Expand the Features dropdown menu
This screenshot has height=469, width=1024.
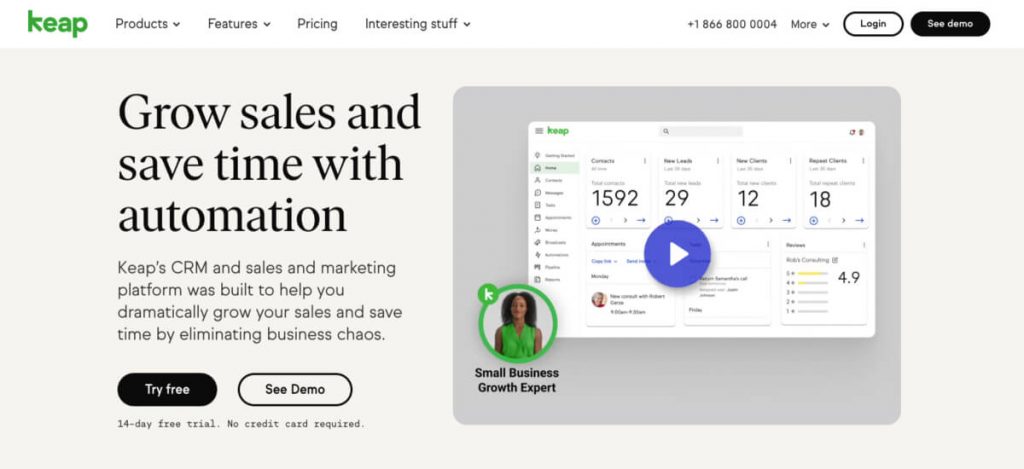click(239, 24)
